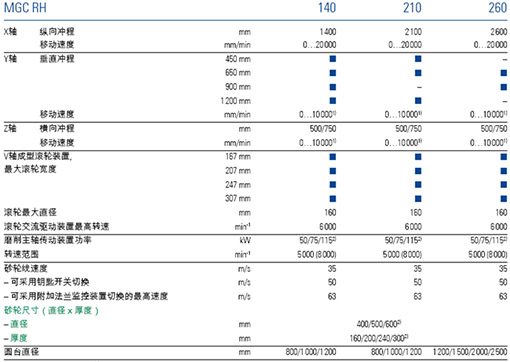Select the 210 column header
Screen dimensions: 510x362
412,8
